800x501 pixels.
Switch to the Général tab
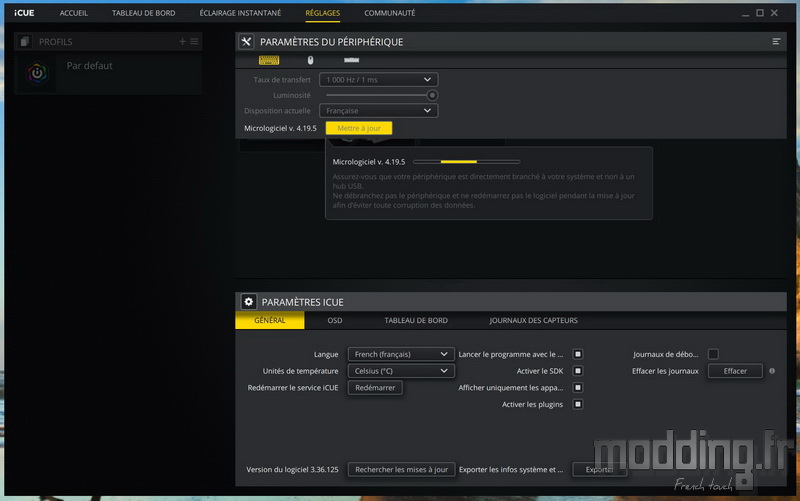coord(270,320)
